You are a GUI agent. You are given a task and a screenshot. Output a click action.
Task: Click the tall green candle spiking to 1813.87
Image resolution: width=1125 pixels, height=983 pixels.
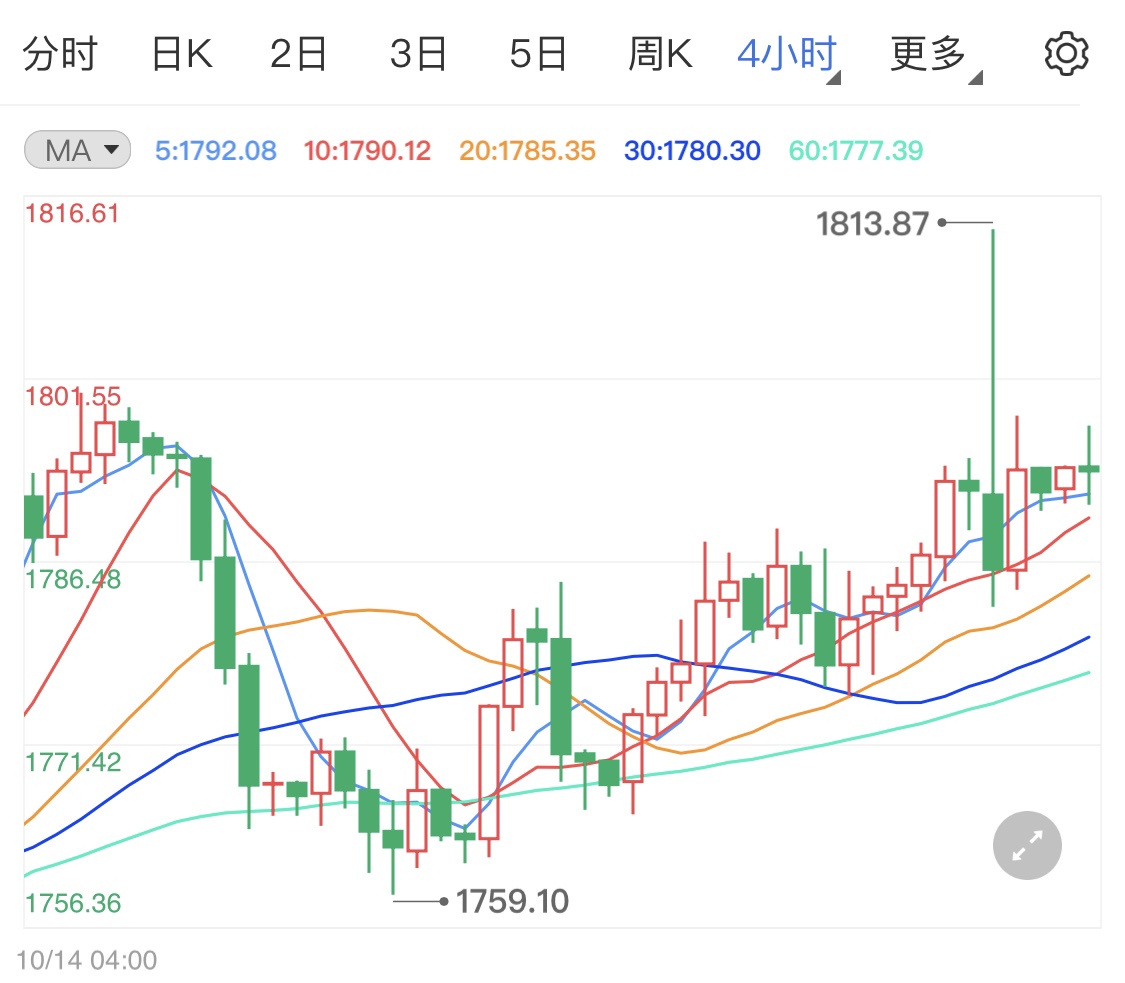click(993, 530)
